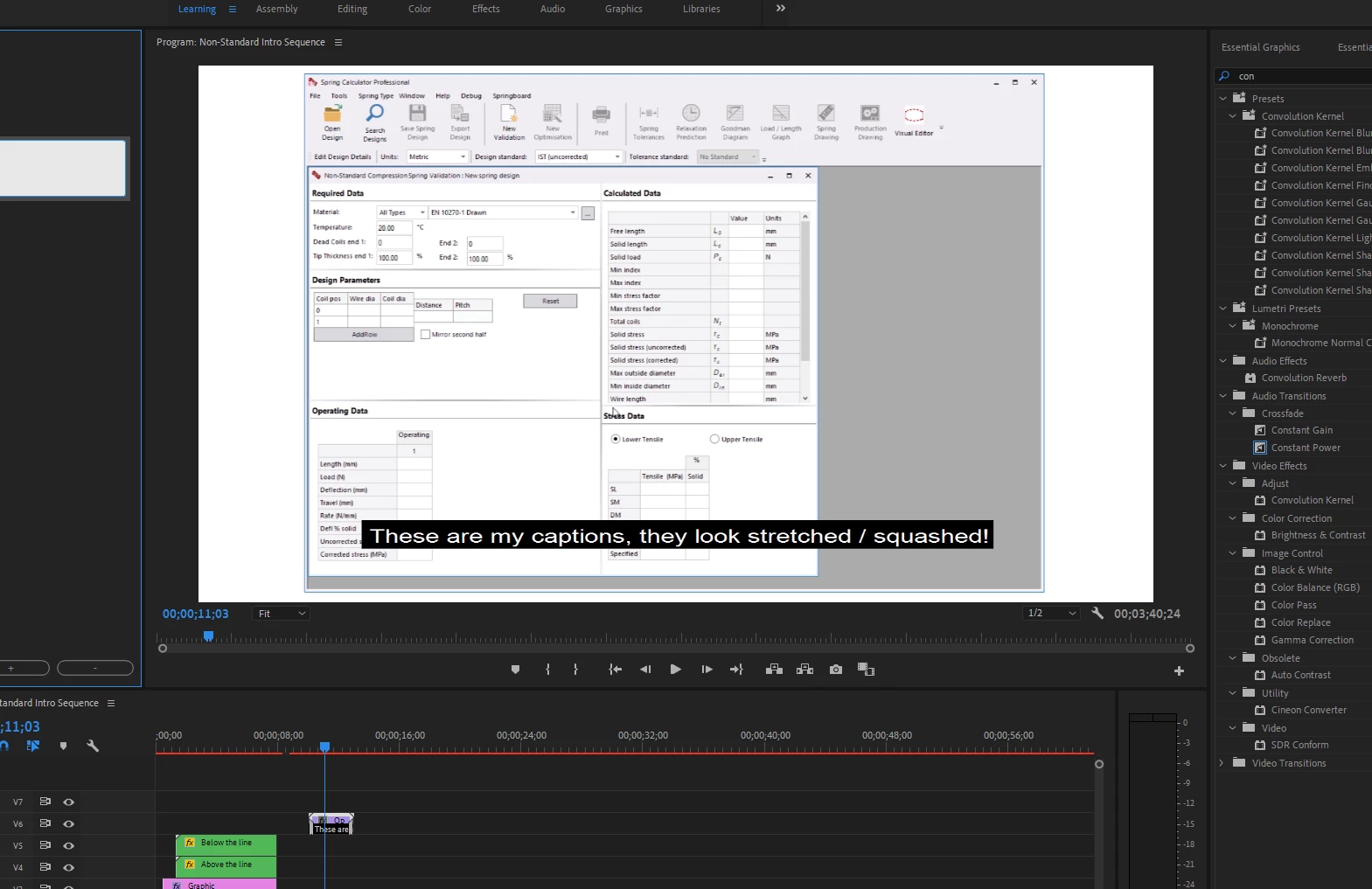Hide track V6 output
This screenshot has height=889, width=1372.
click(x=68, y=823)
